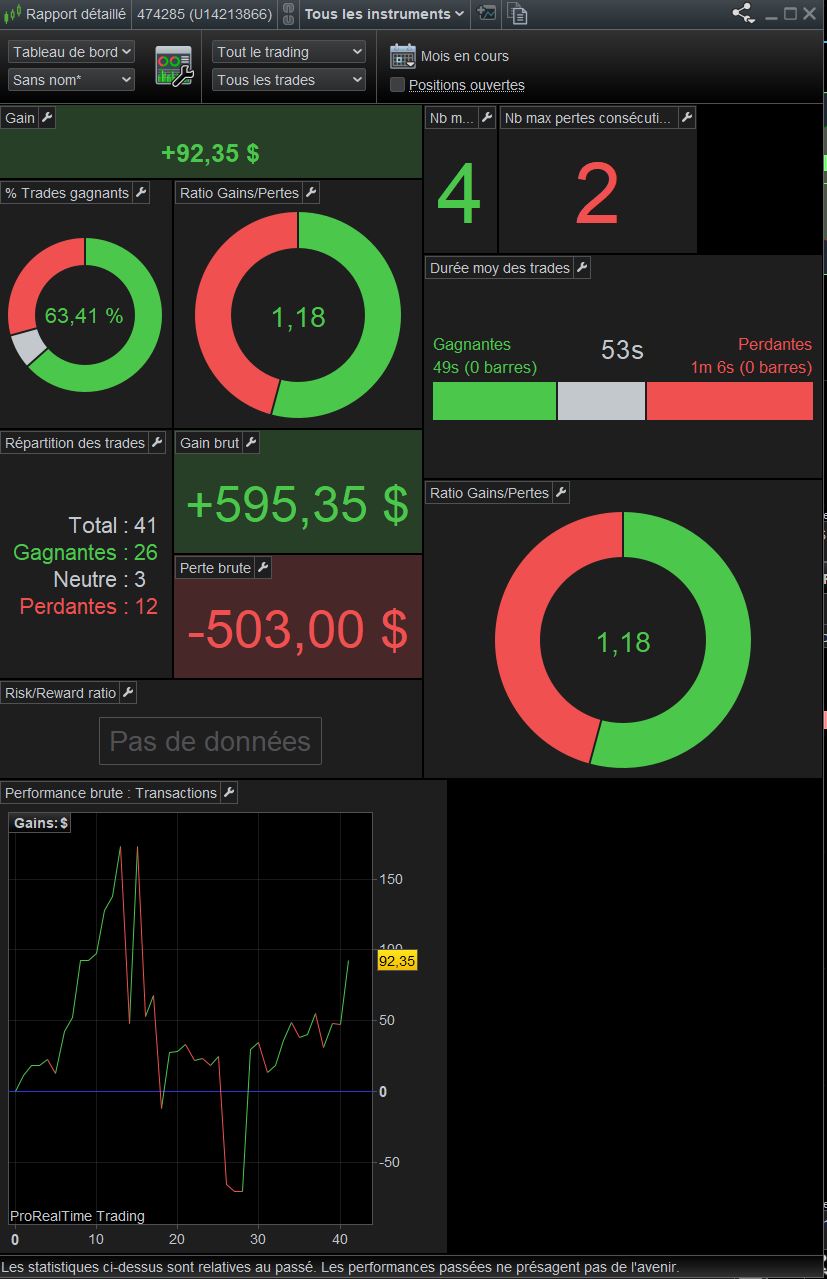Click the Gains: $ chart label
This screenshot has height=1279, width=827.
41,823
